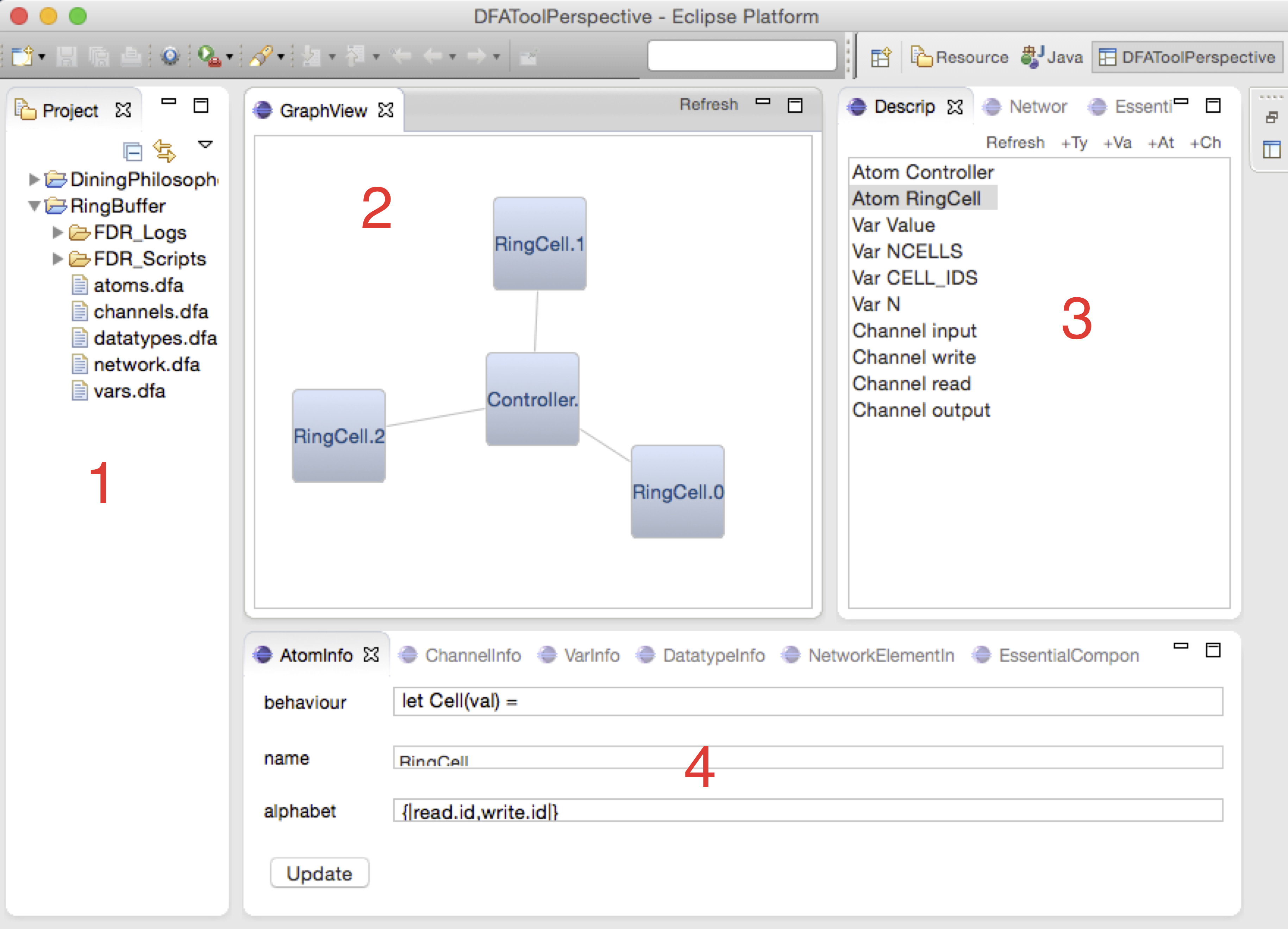This screenshot has width=1288, height=929.
Task: Click the New wizard toolbar icon
Action: [22, 56]
